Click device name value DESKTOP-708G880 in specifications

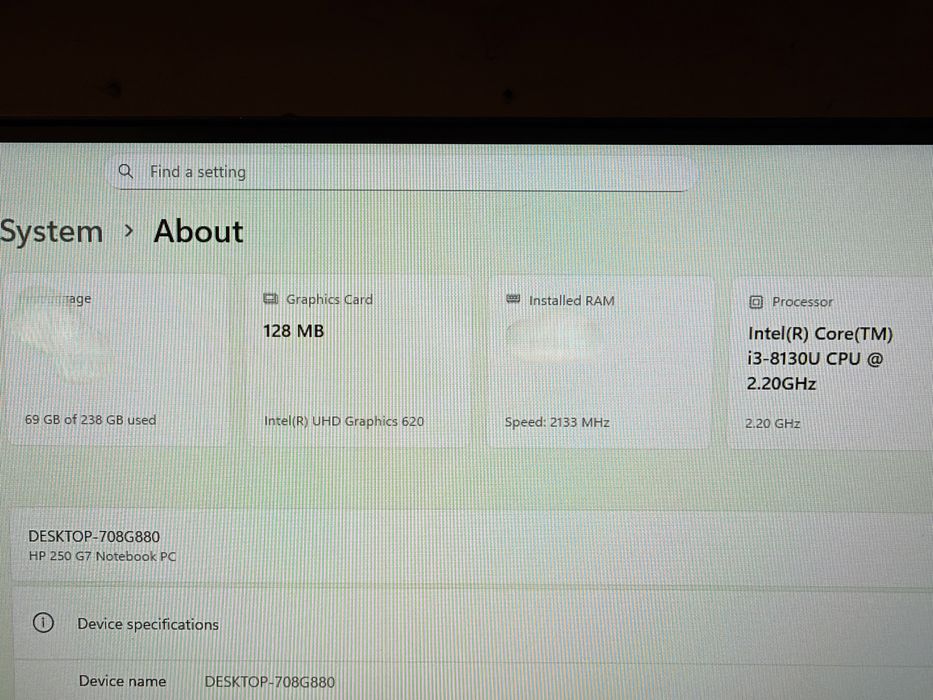270,682
